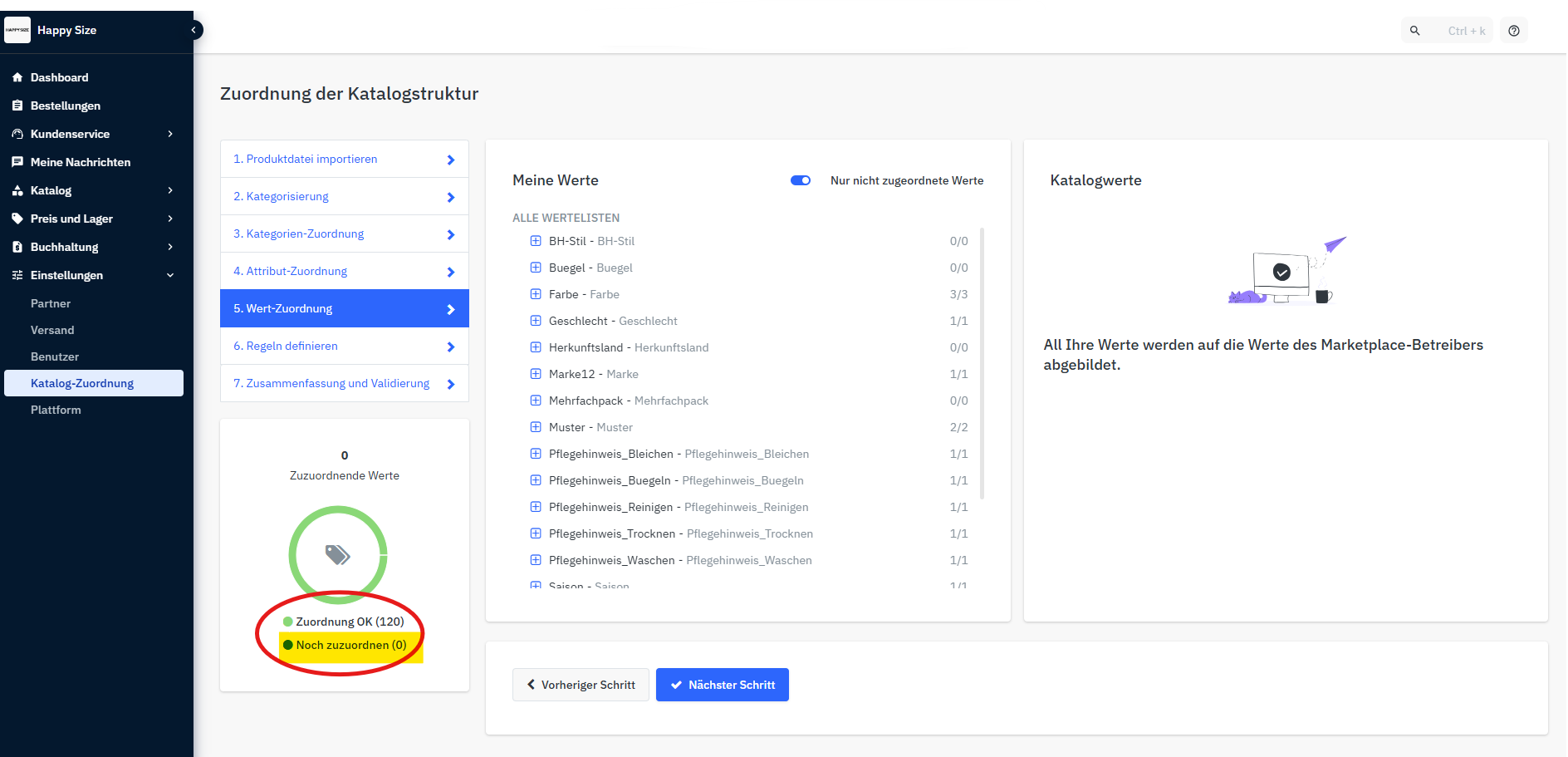Click the Bestellungen clipboard icon
This screenshot has height=757, width=1568.
[x=17, y=106]
